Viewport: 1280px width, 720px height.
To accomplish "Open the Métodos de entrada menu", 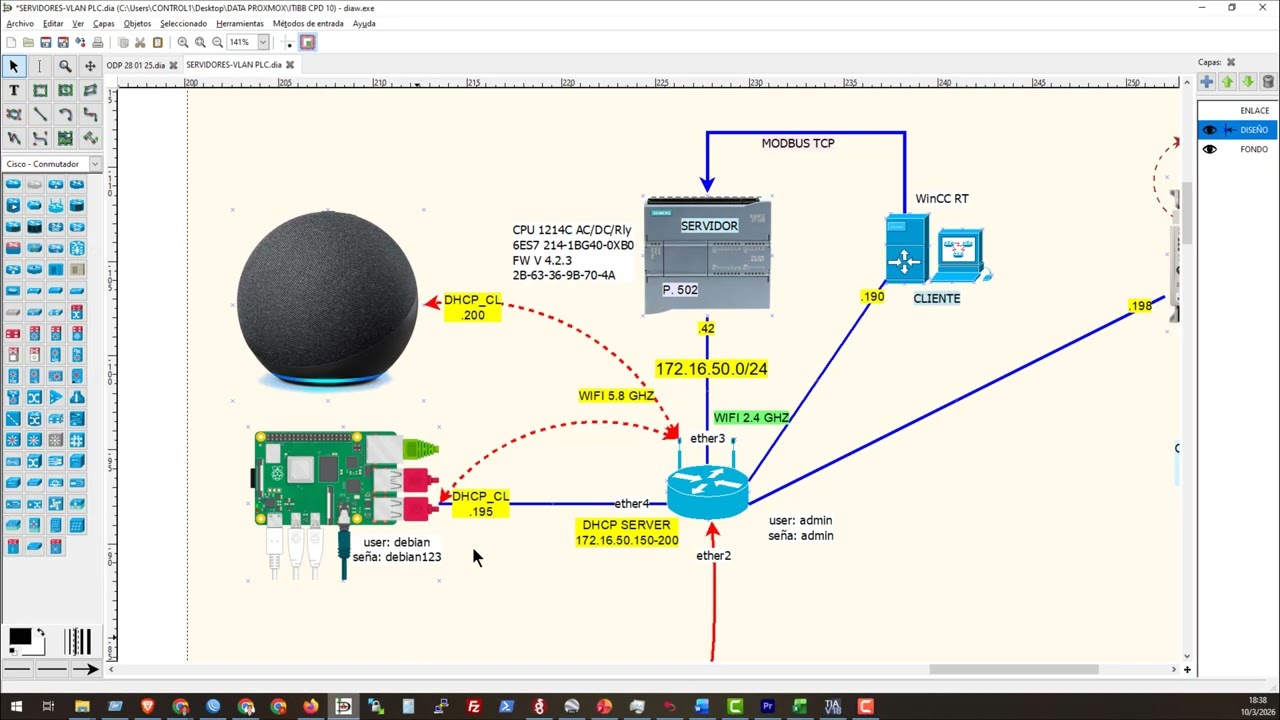I will (308, 23).
